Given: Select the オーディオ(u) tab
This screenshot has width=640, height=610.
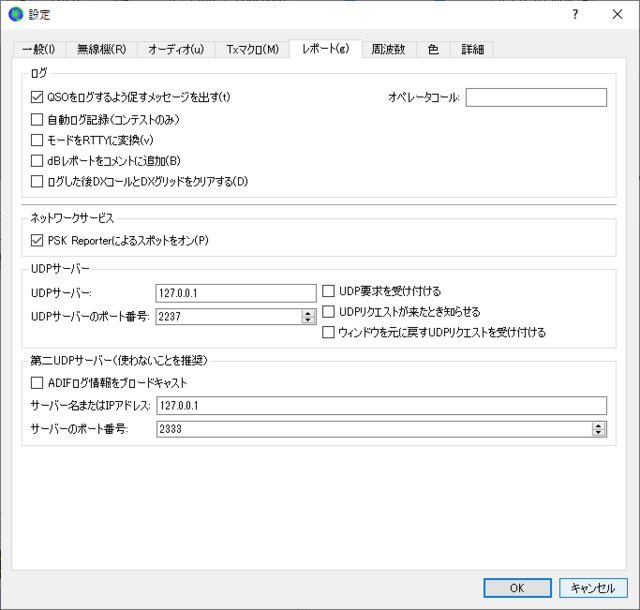Looking at the screenshot, I should [176, 49].
